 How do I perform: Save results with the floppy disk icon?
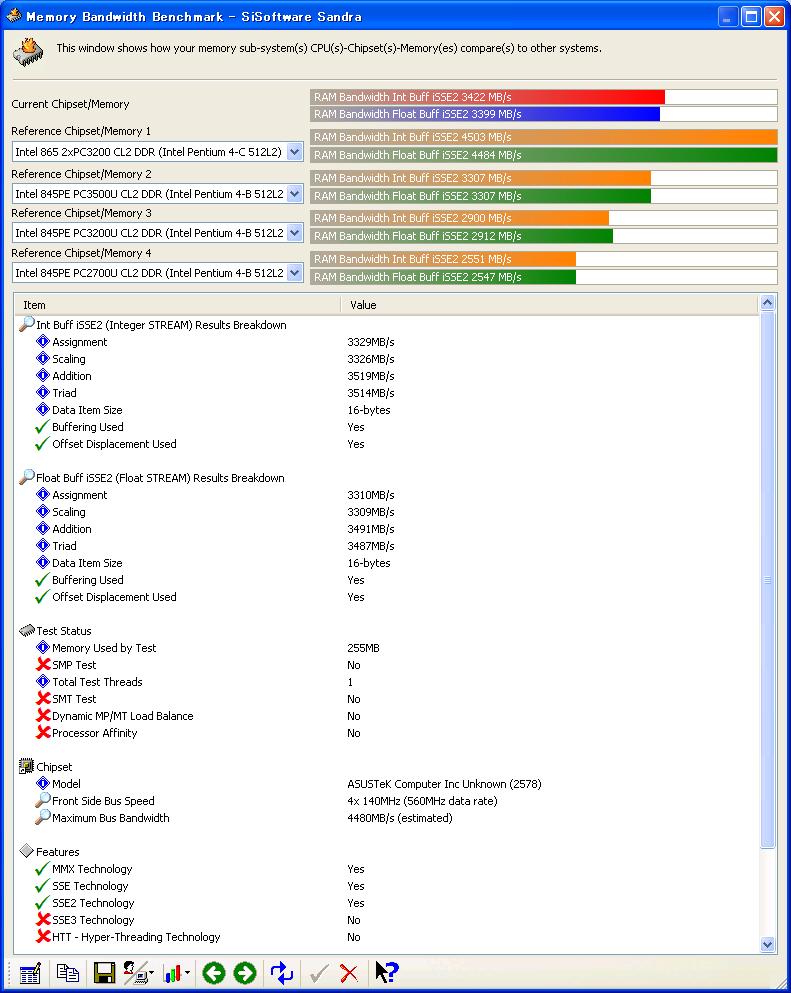tap(104, 973)
